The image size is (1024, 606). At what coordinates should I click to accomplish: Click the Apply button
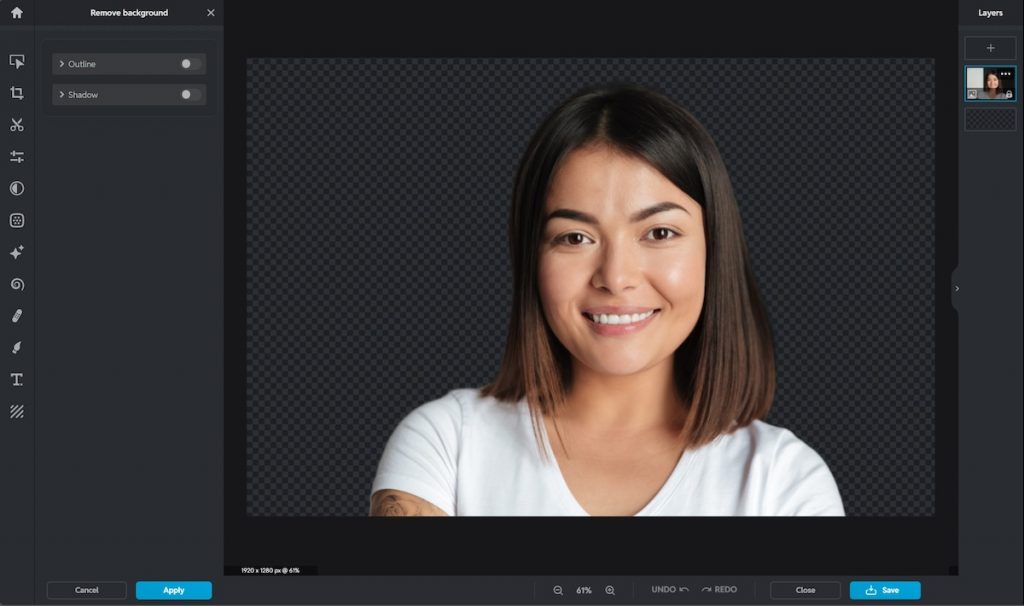click(x=174, y=590)
